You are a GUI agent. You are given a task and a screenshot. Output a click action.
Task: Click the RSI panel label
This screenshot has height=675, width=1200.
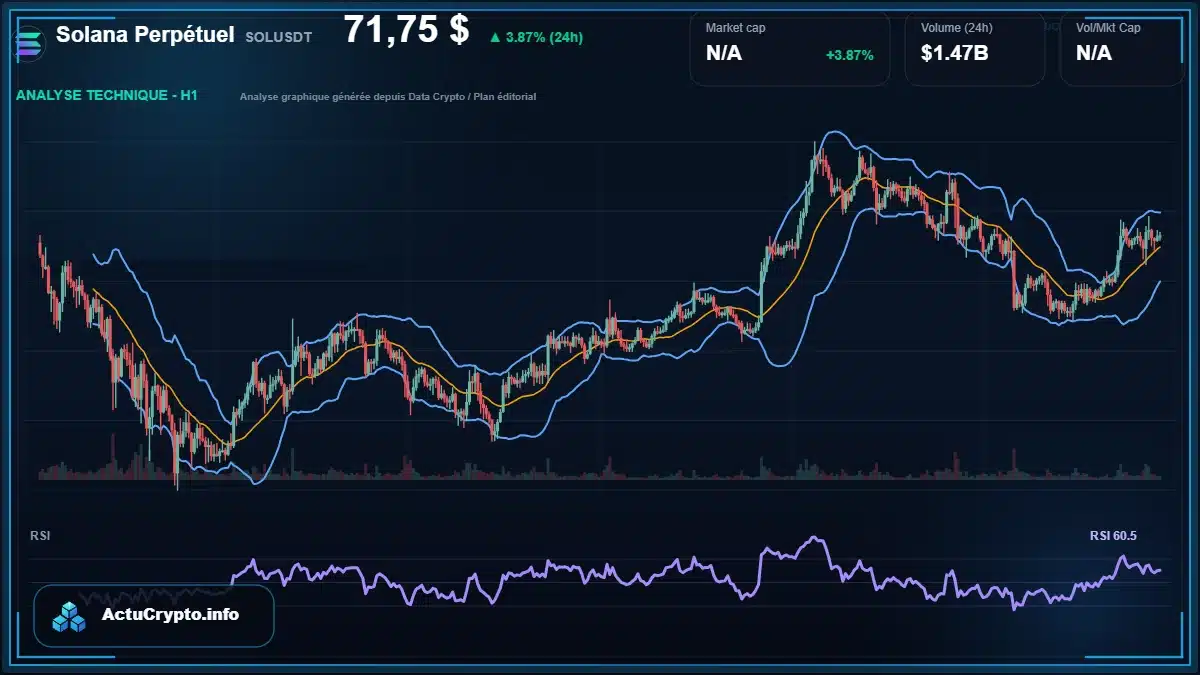(40, 536)
